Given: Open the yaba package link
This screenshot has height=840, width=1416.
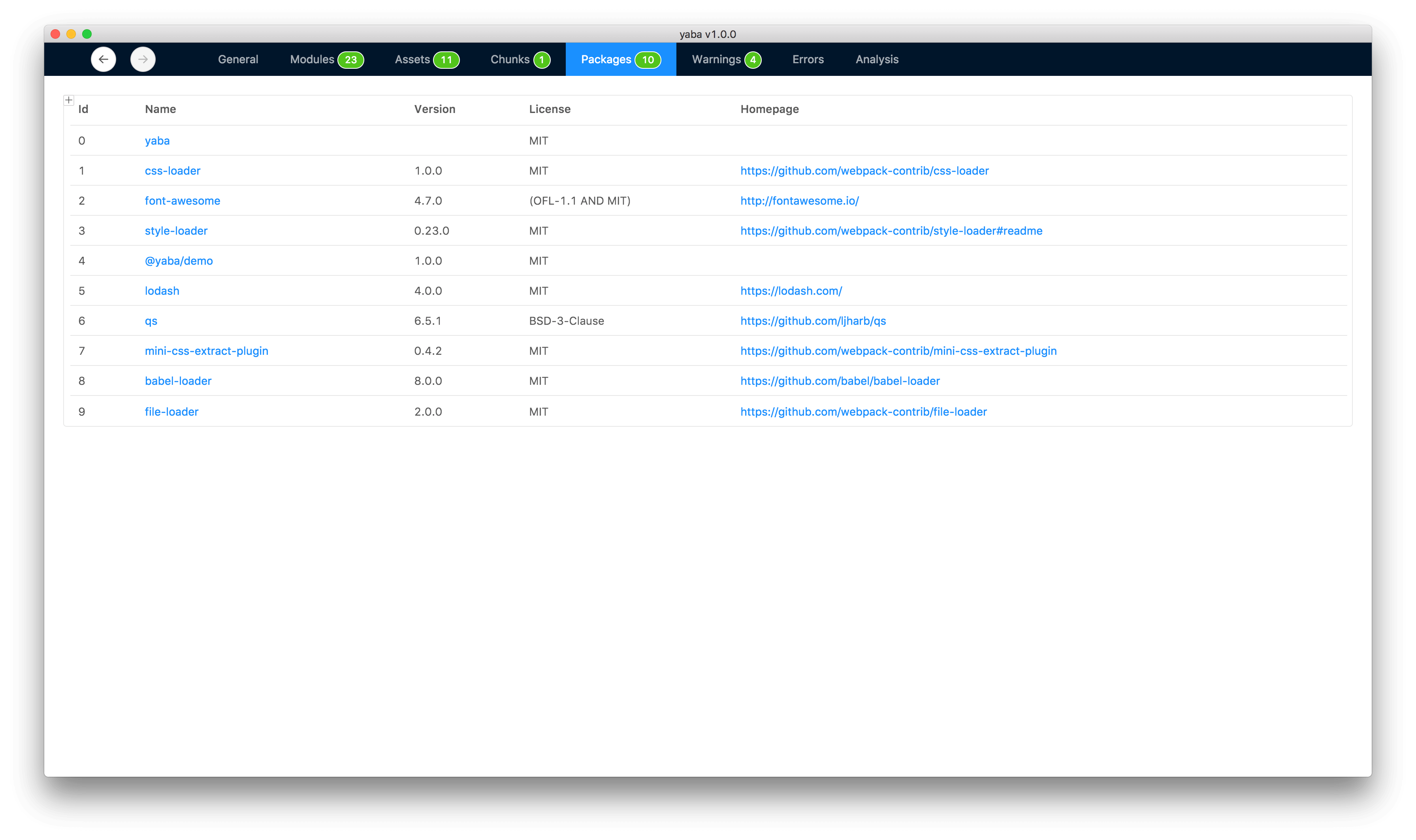Looking at the screenshot, I should [157, 140].
